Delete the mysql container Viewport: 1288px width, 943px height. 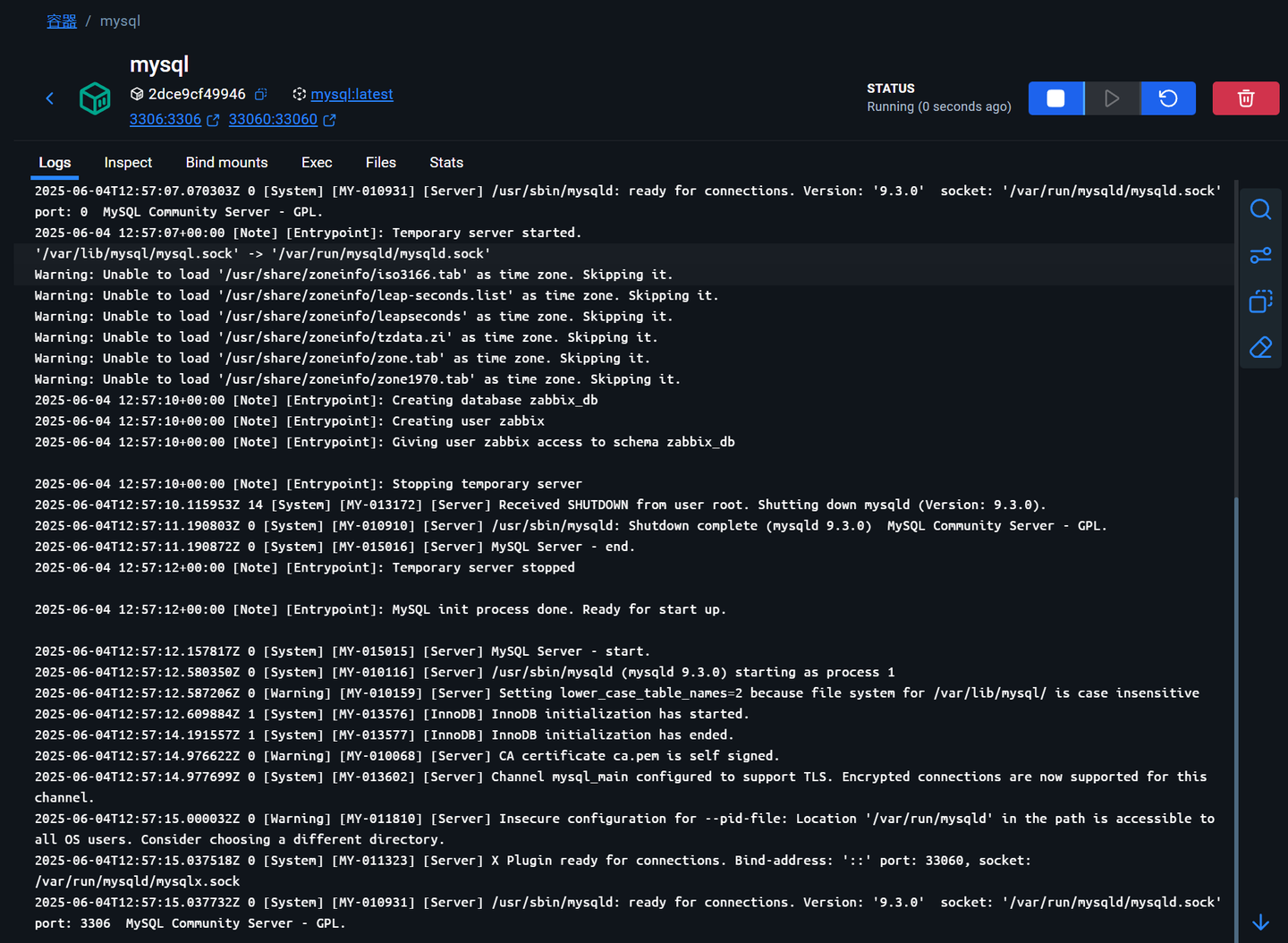click(x=1245, y=98)
